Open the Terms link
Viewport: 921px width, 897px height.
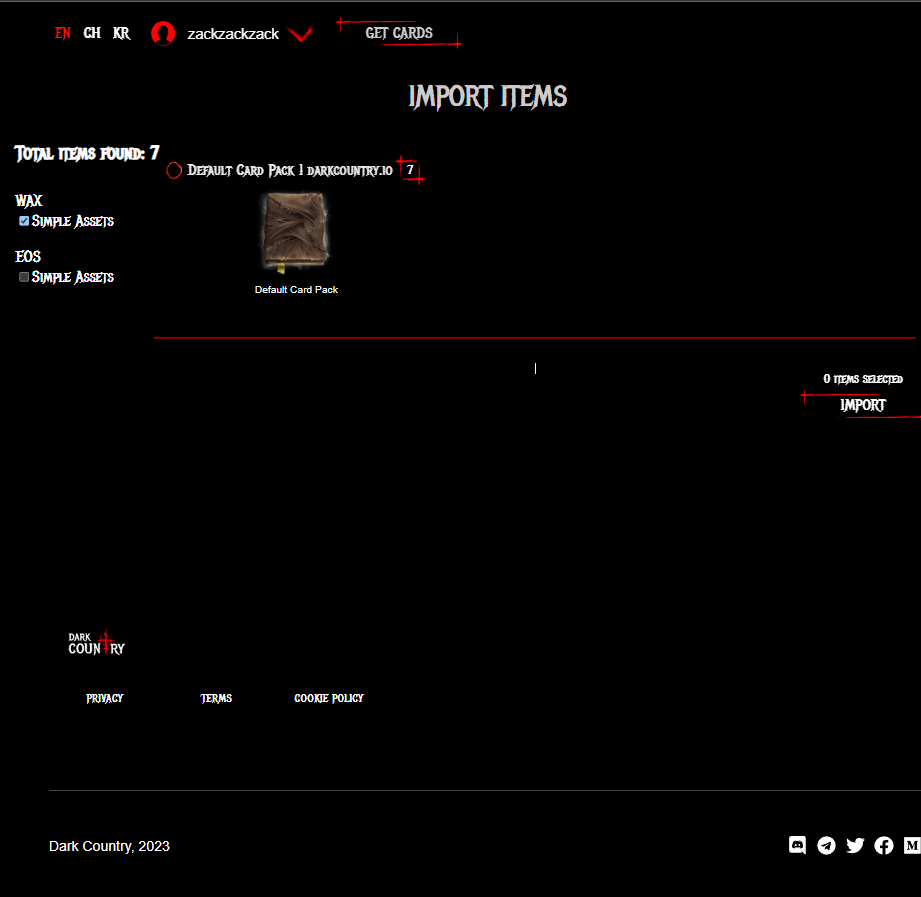(x=216, y=698)
